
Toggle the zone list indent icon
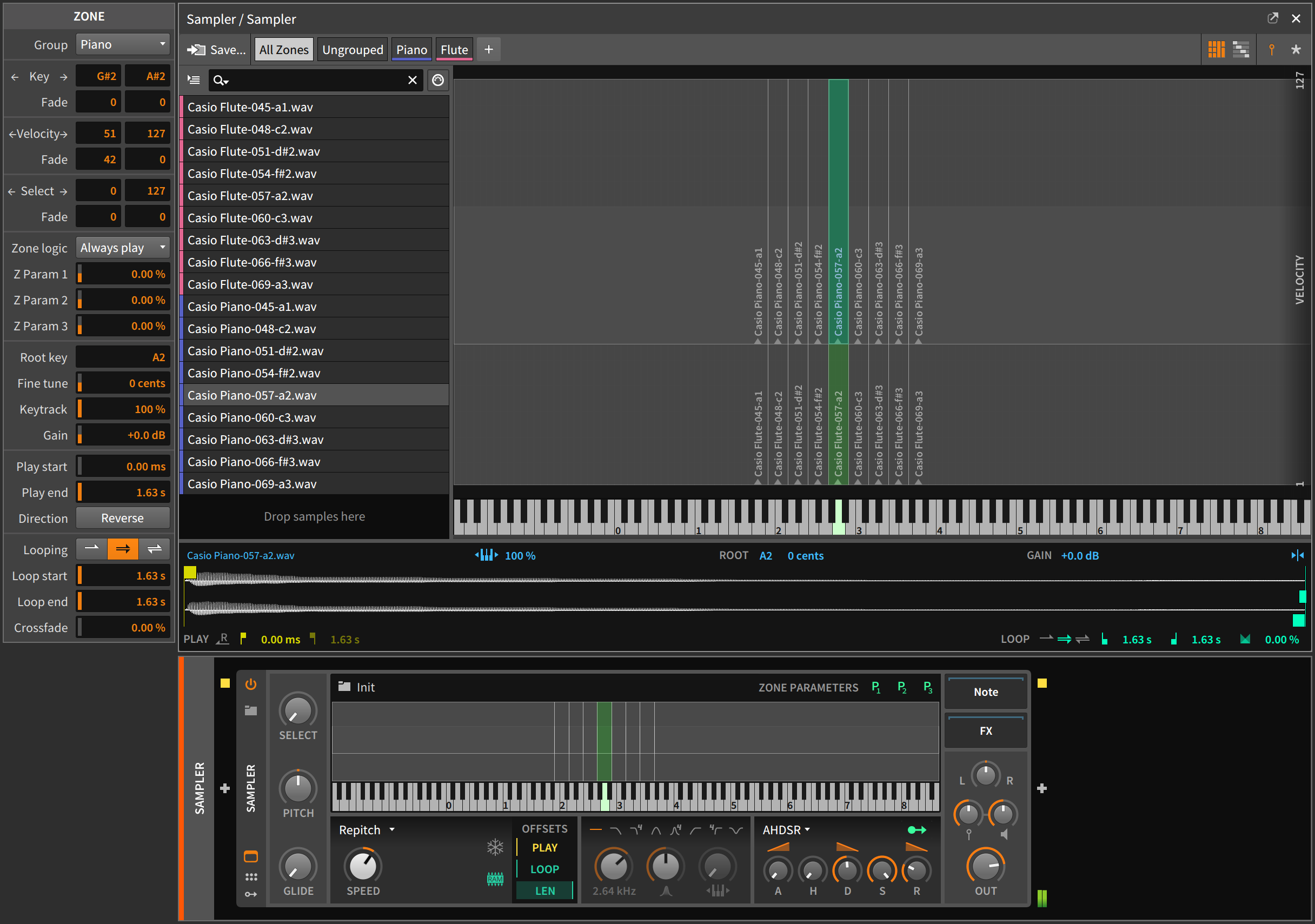coord(194,80)
